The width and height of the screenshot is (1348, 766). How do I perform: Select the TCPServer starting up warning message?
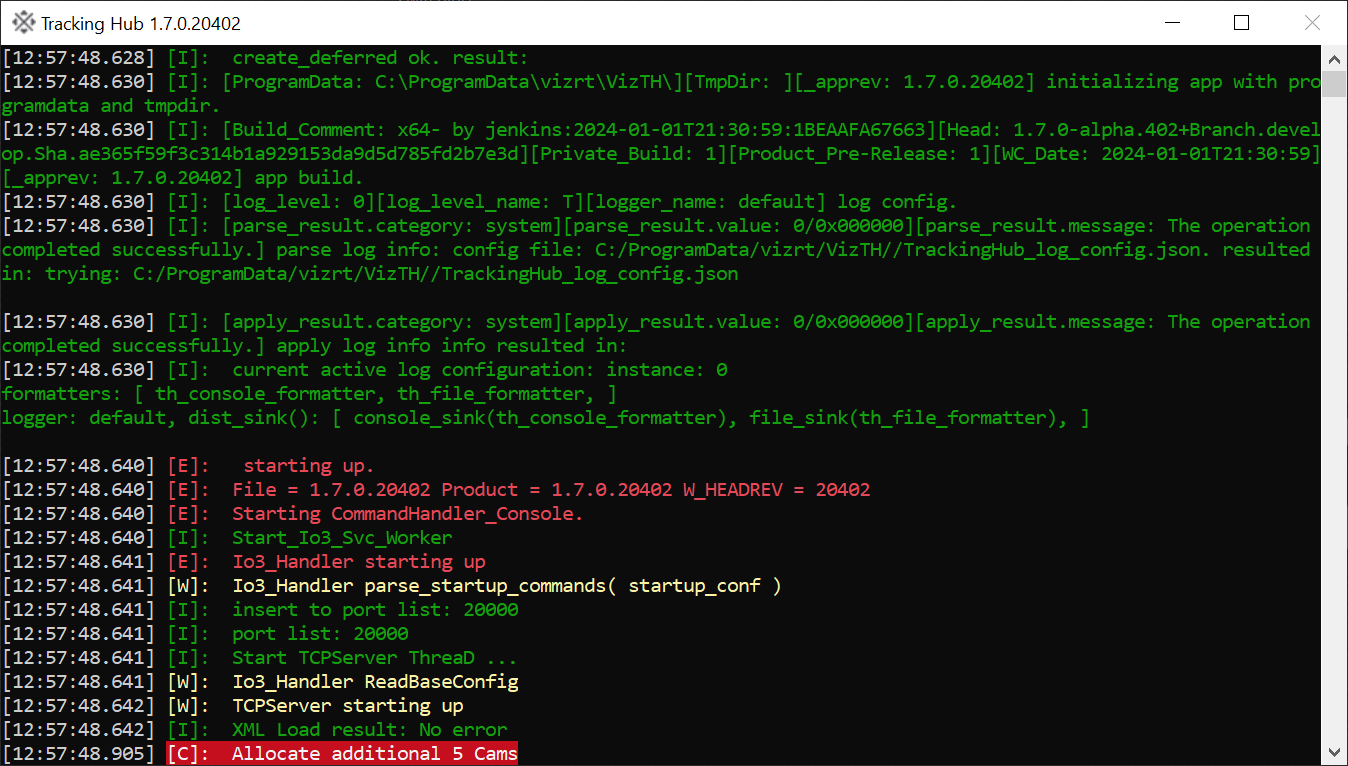pyautogui.click(x=347, y=706)
